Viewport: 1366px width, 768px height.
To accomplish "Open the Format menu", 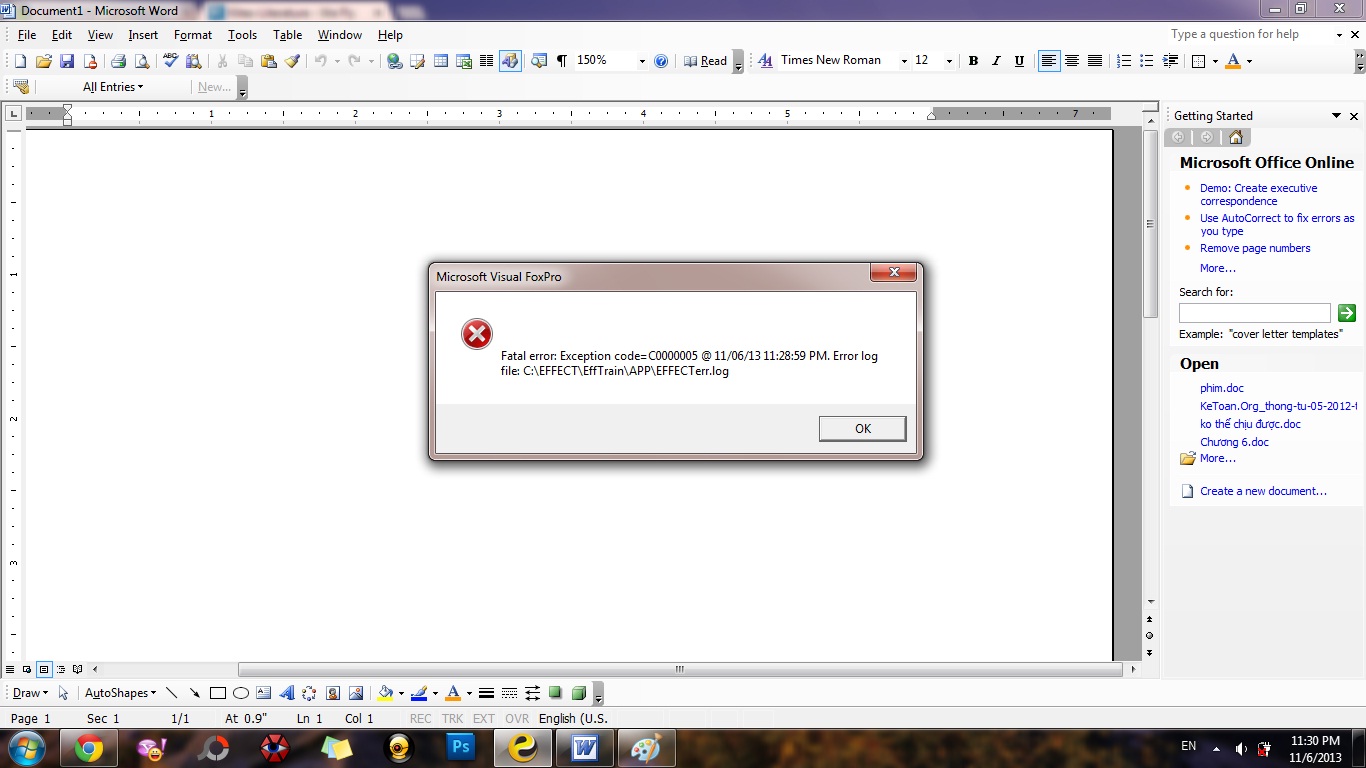I will coord(192,35).
